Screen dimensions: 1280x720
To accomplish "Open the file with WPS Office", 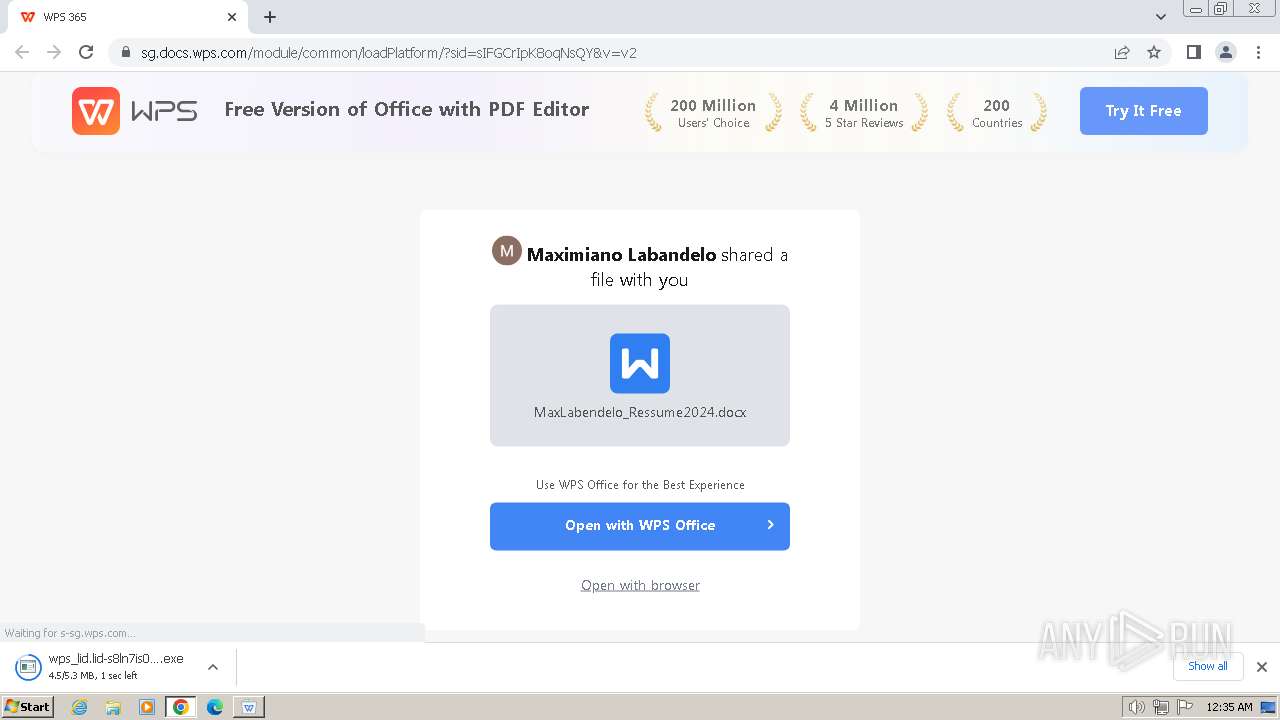I will click(x=640, y=526).
